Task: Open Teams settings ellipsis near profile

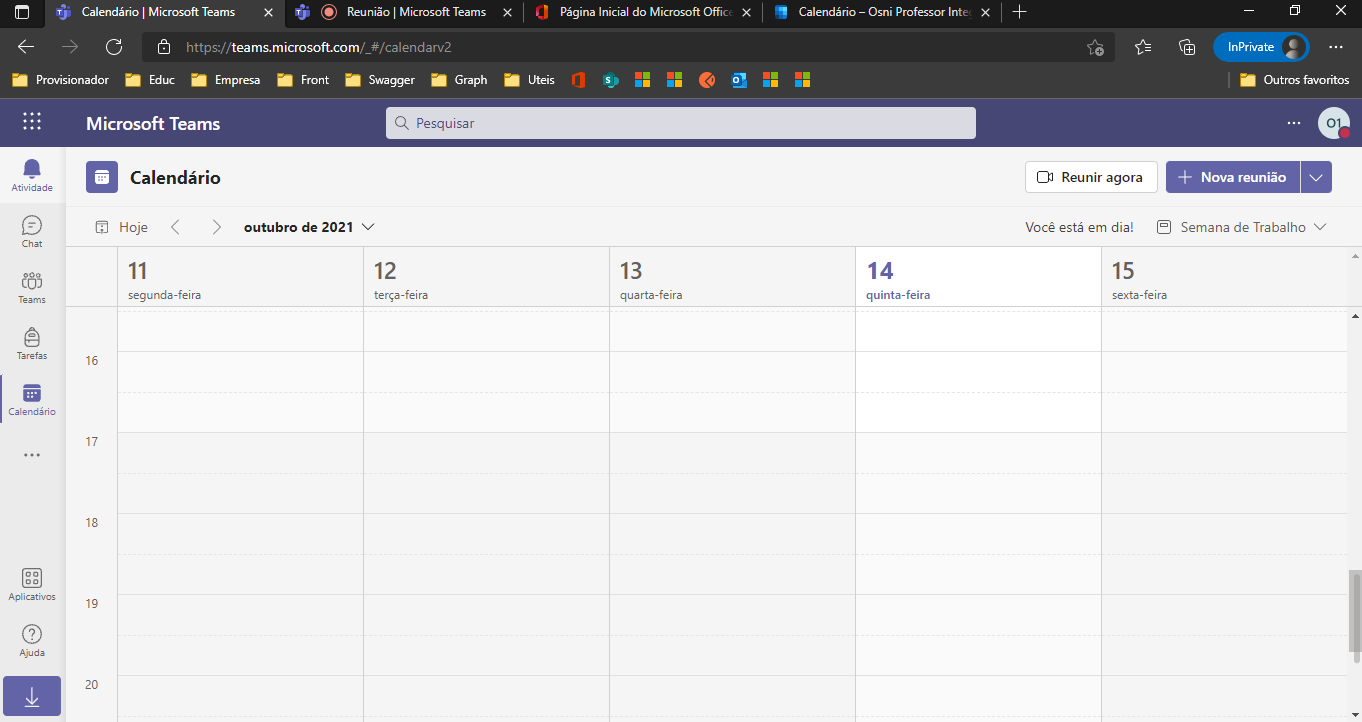Action: tap(1294, 123)
